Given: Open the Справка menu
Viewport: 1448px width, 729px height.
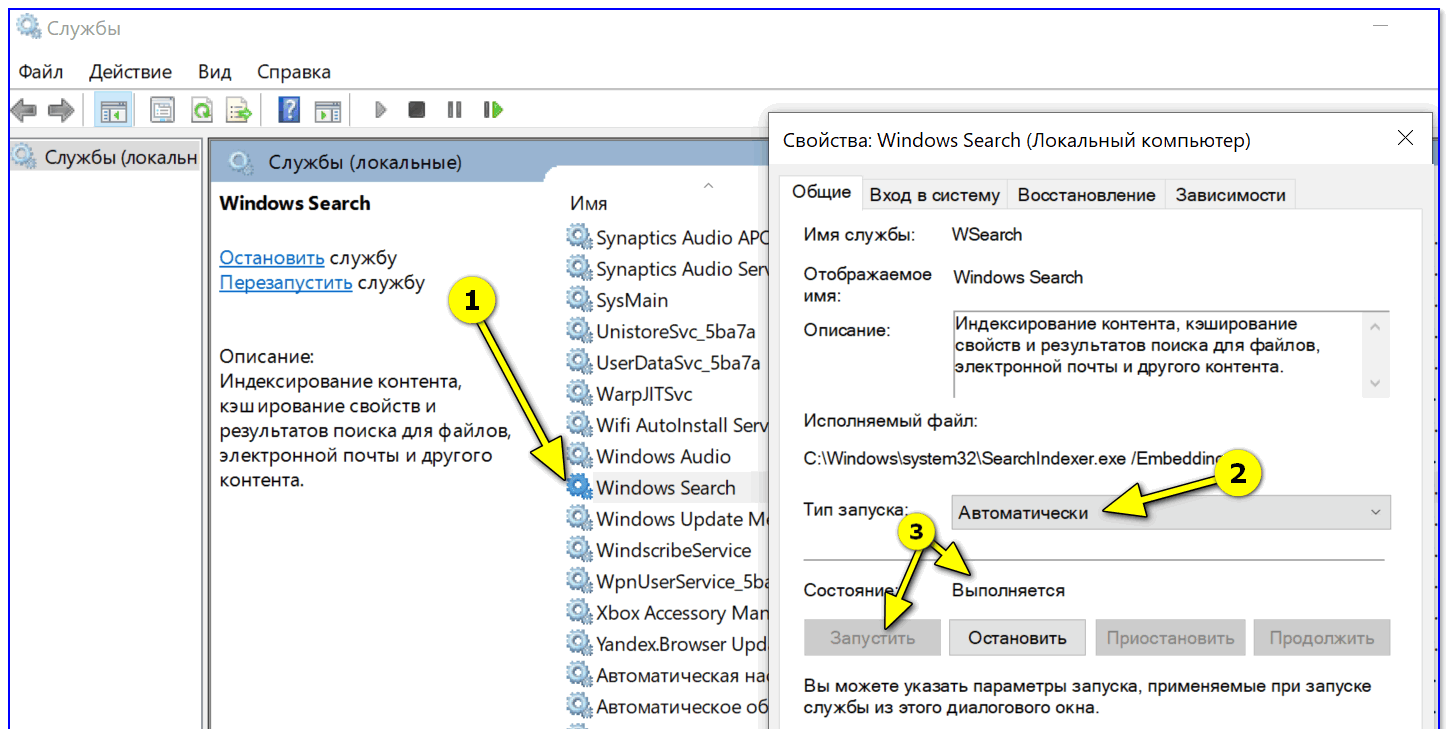Looking at the screenshot, I should point(294,72).
